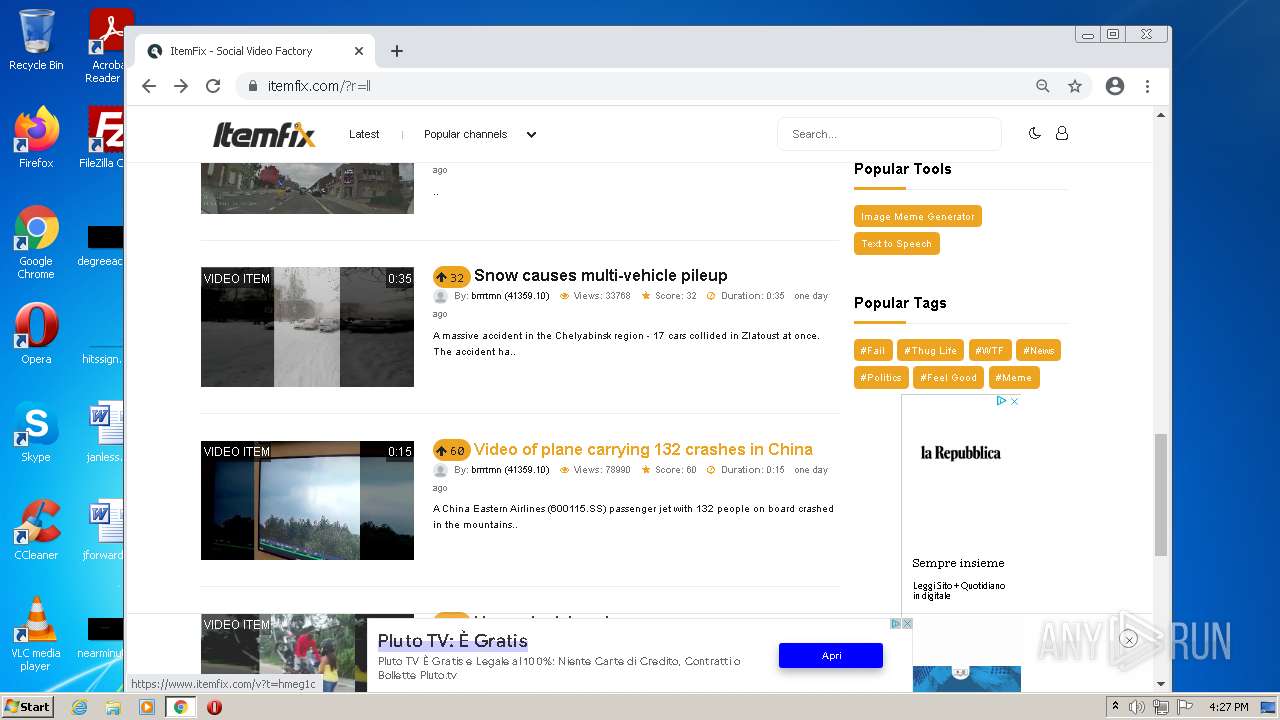Open the Opera desktop shortcut
This screenshot has width=1280, height=720.
point(36,334)
